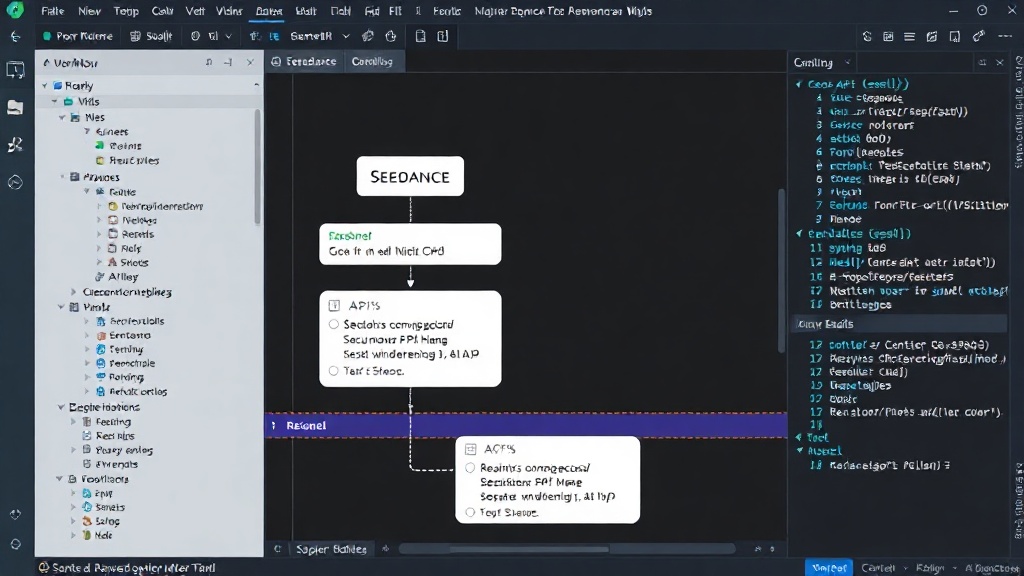The height and width of the screenshot is (576, 1024).
Task: Click the image frame icon in top-right toolbar
Action: coord(888,37)
